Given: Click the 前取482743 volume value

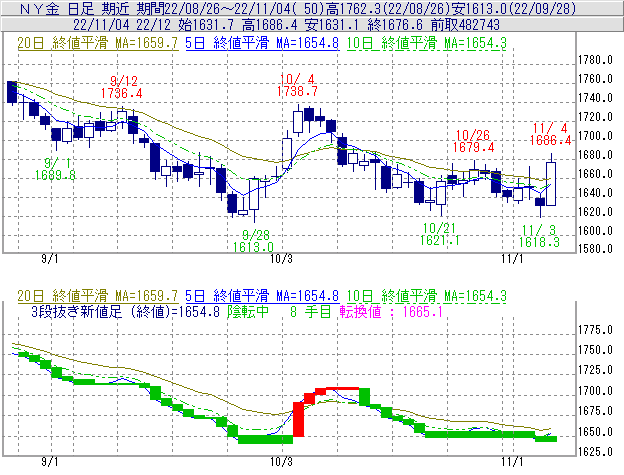Looking at the screenshot, I should pyautogui.click(x=465, y=25).
